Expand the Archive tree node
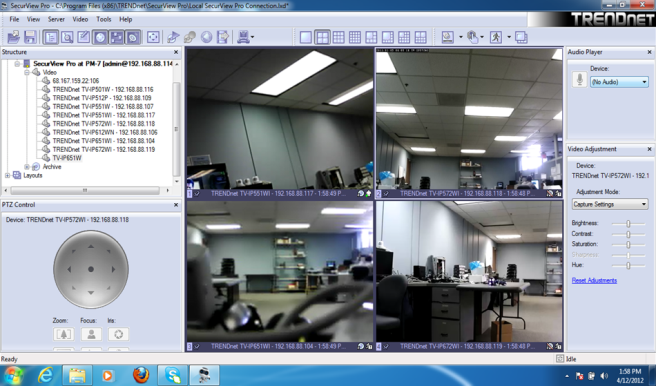Image resolution: width=656 pixels, height=386 pixels. (x=27, y=167)
